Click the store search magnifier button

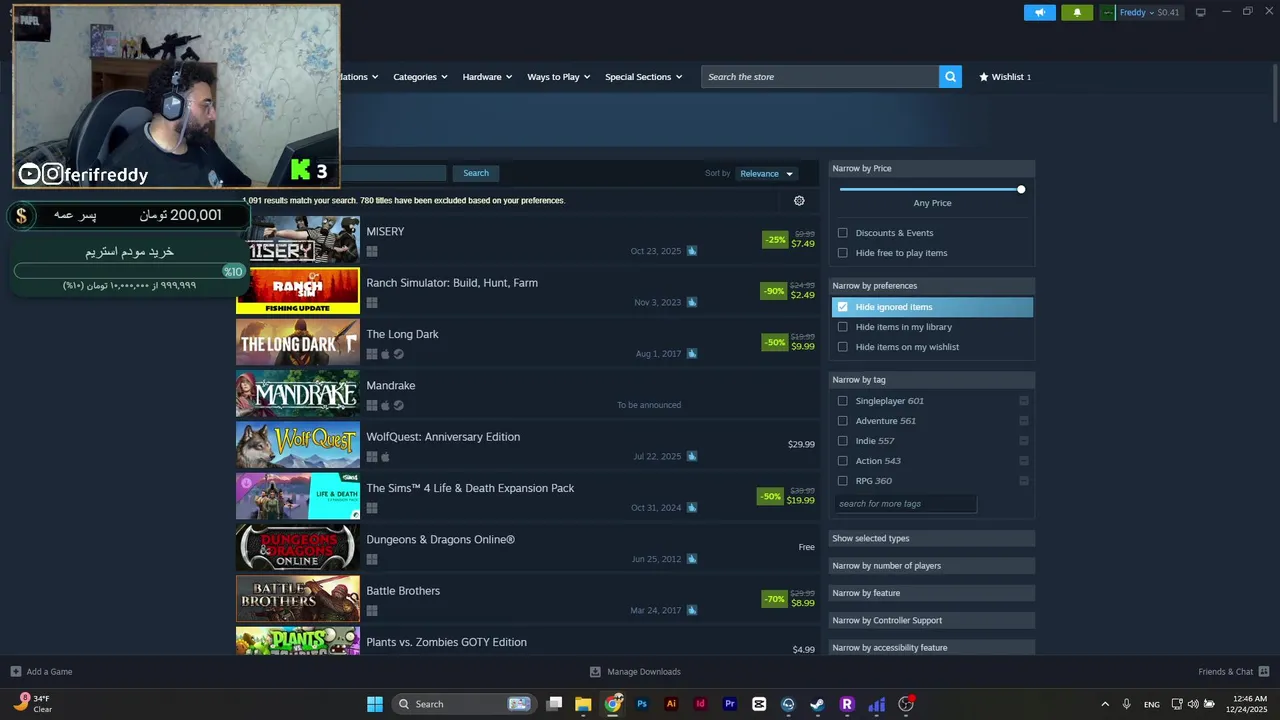[x=950, y=77]
